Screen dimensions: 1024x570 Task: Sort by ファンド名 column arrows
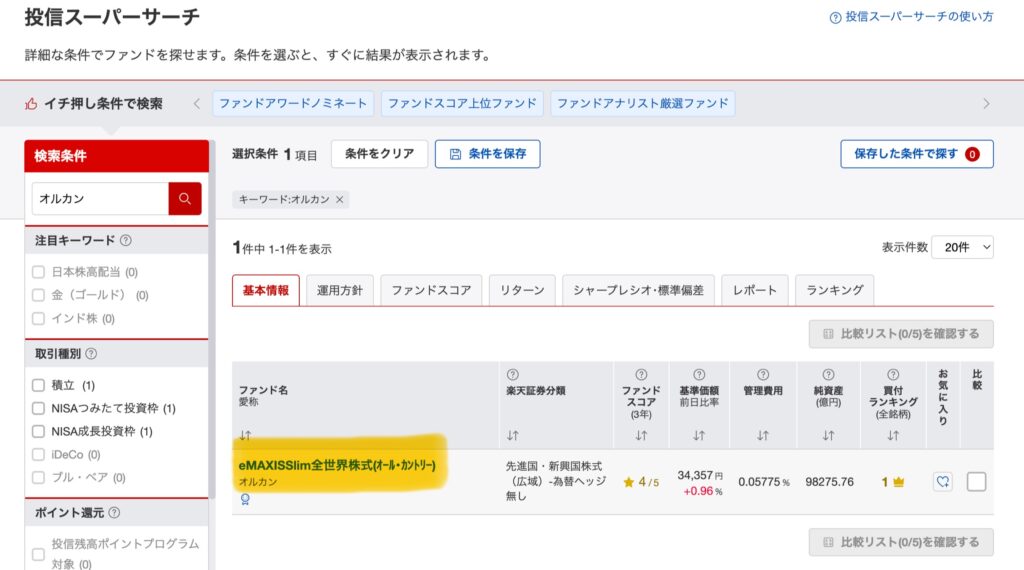pos(245,435)
